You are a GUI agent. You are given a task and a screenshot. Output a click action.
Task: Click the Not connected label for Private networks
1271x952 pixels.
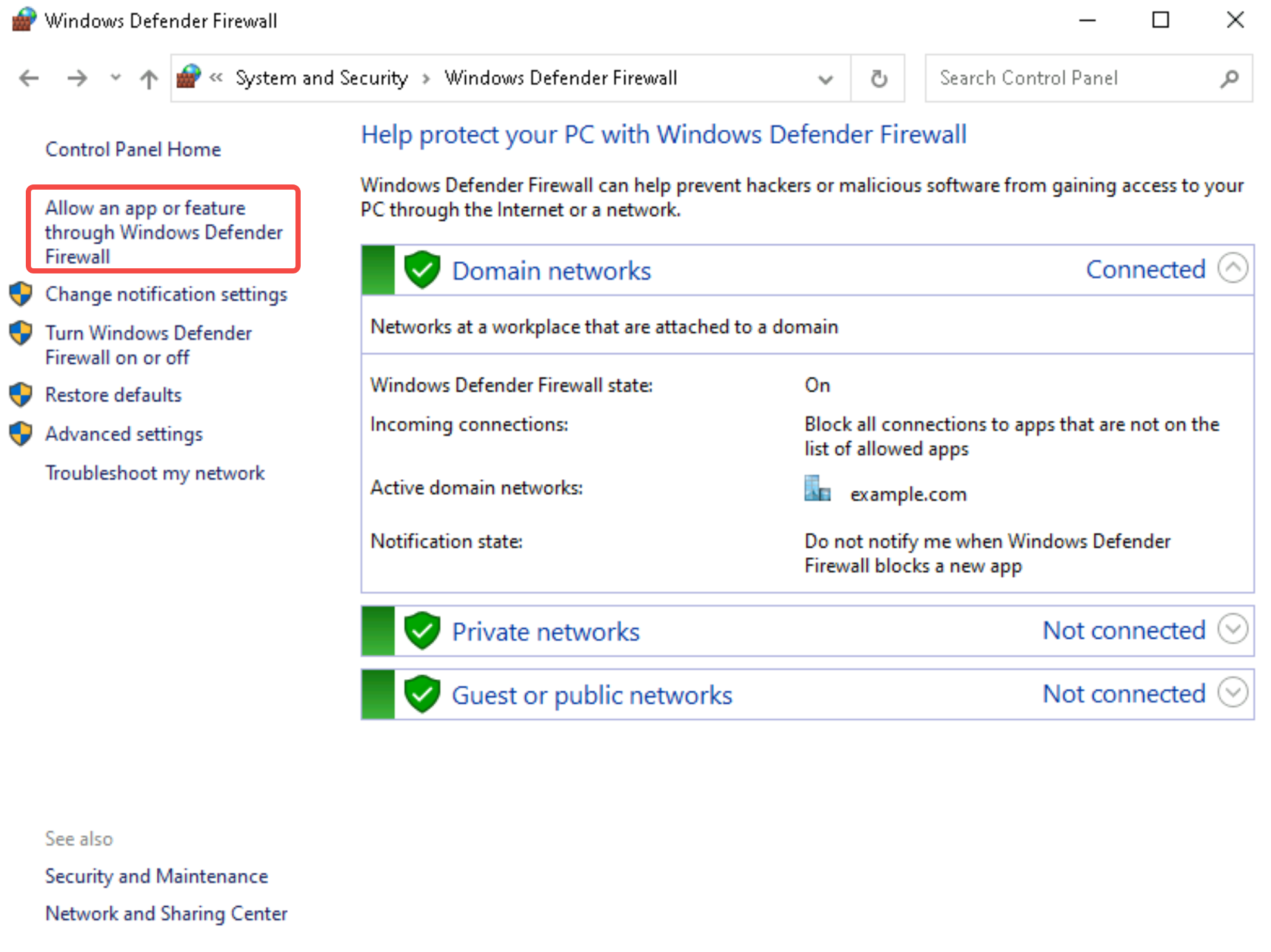pos(1125,630)
